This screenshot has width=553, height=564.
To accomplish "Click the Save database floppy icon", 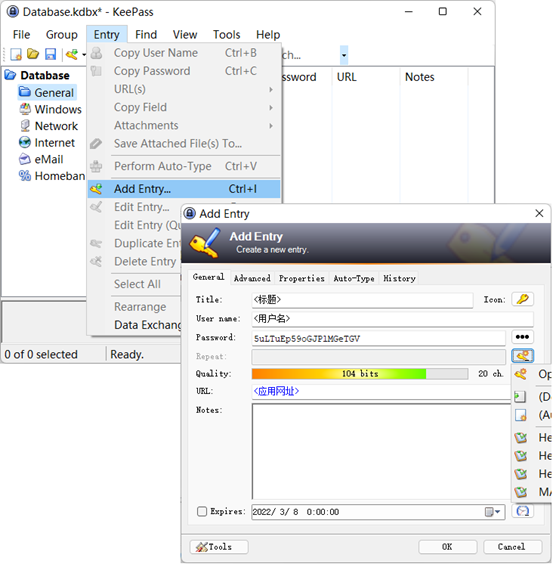I will [x=50, y=54].
